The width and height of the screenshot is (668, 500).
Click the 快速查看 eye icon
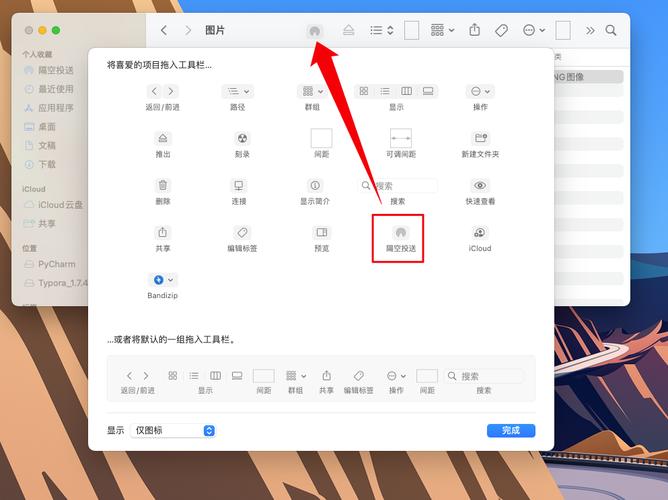coord(480,185)
